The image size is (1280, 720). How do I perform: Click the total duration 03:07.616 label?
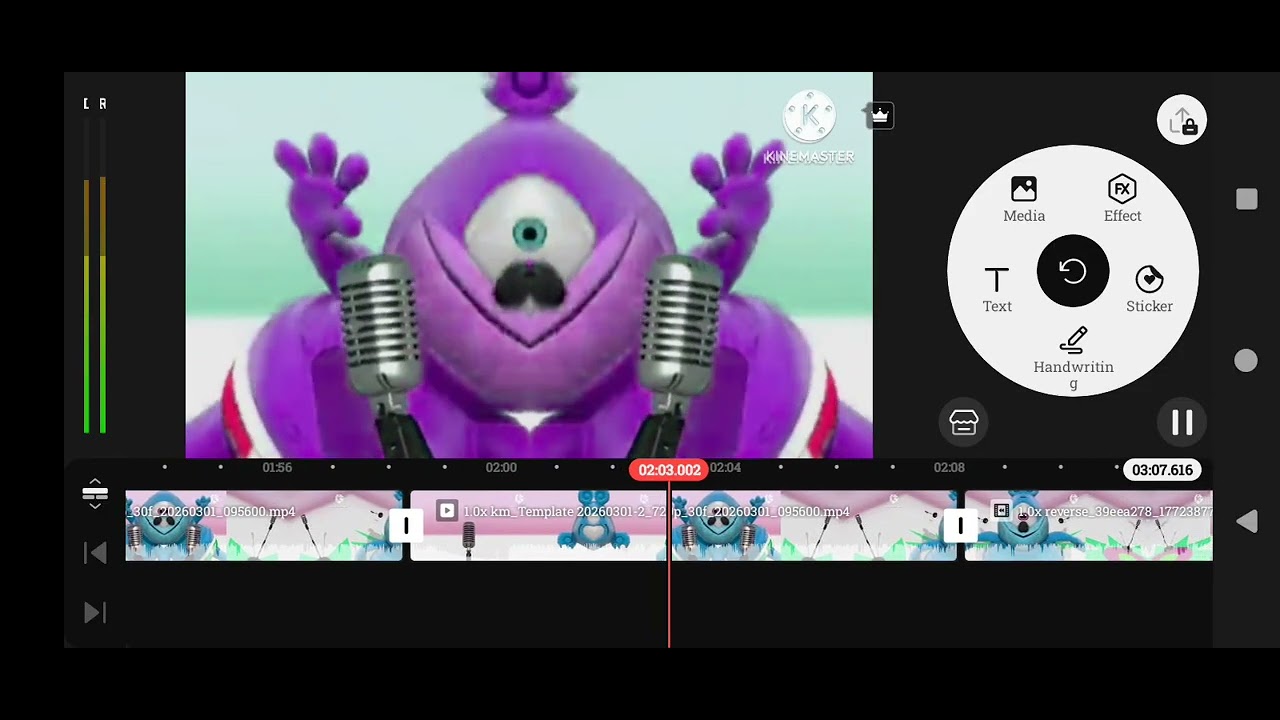(x=1162, y=470)
